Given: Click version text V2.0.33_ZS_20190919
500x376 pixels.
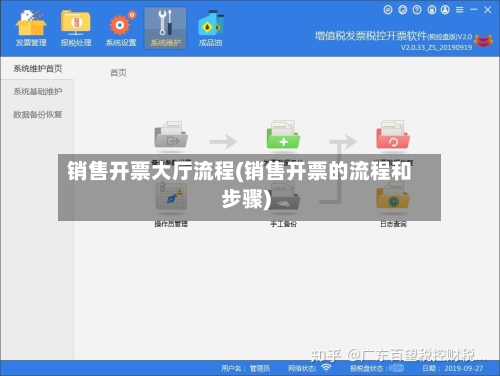Looking at the screenshot, I should click(436, 47).
